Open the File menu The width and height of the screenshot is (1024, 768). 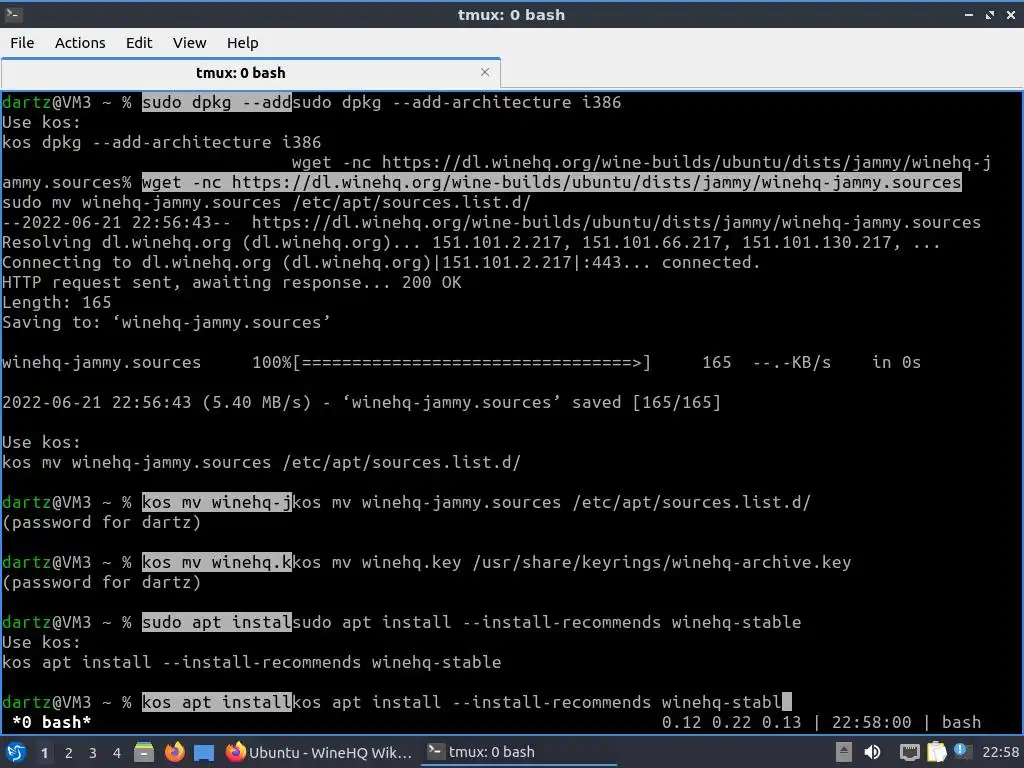coord(22,43)
